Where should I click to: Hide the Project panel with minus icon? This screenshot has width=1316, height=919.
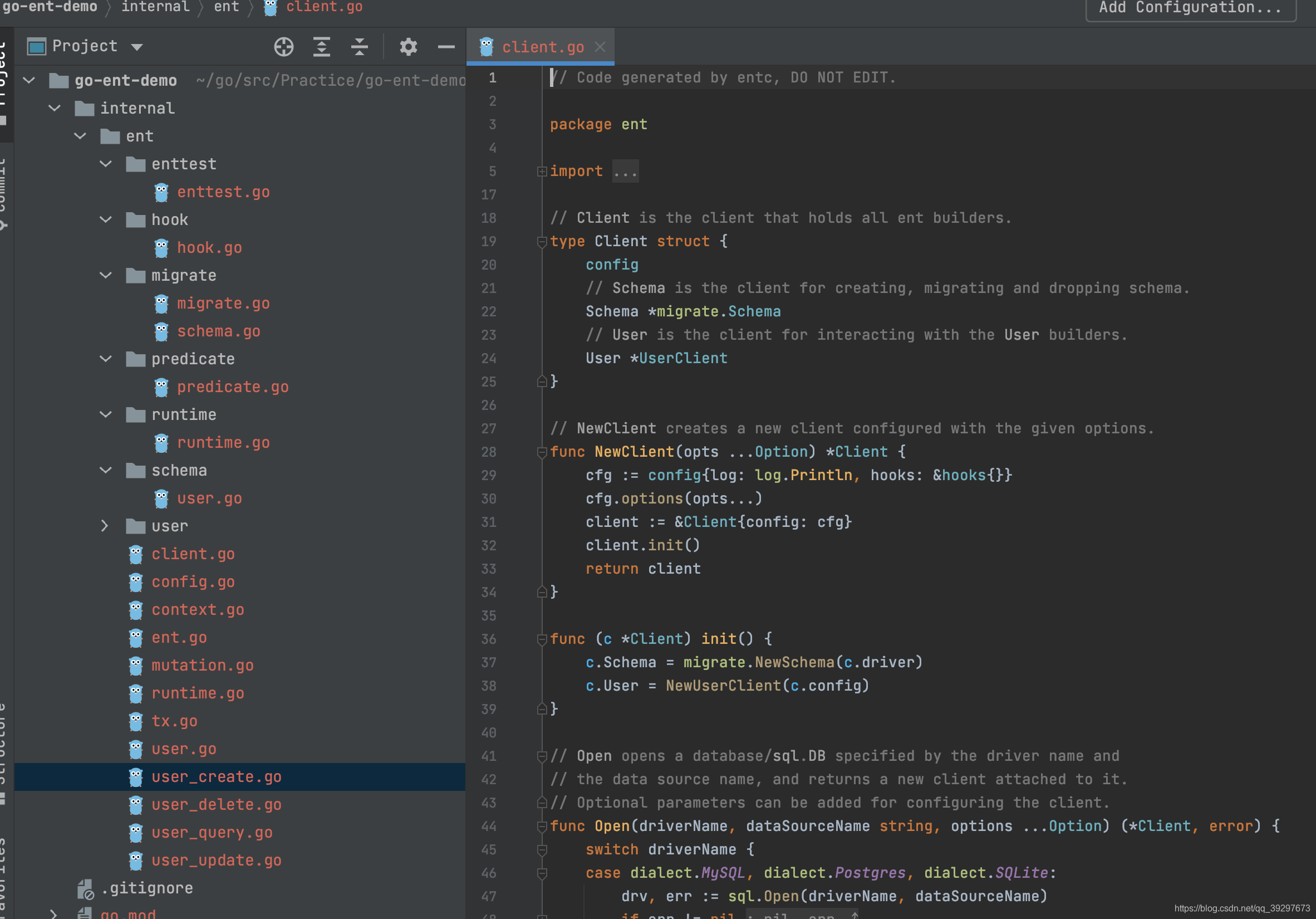446,46
